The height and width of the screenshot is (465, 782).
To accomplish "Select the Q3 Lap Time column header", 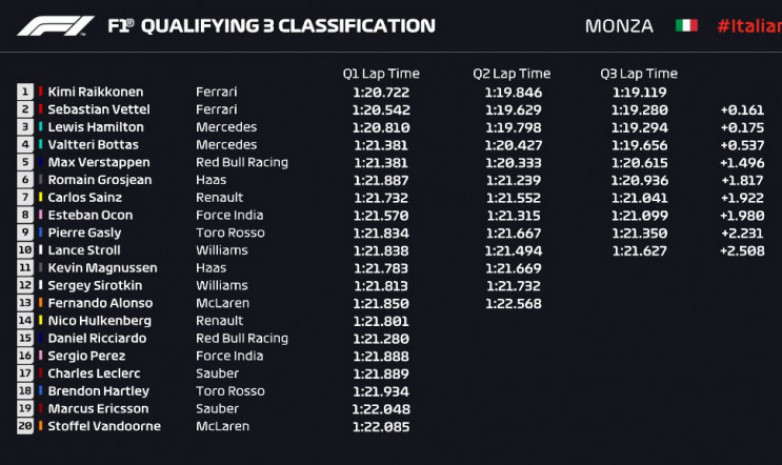I will [639, 74].
